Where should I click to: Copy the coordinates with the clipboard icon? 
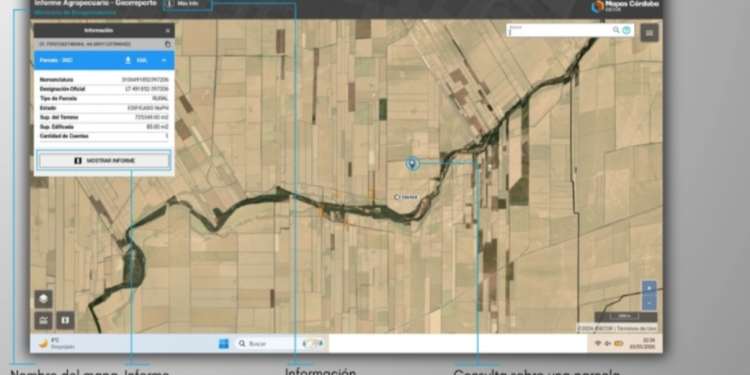tap(168, 44)
